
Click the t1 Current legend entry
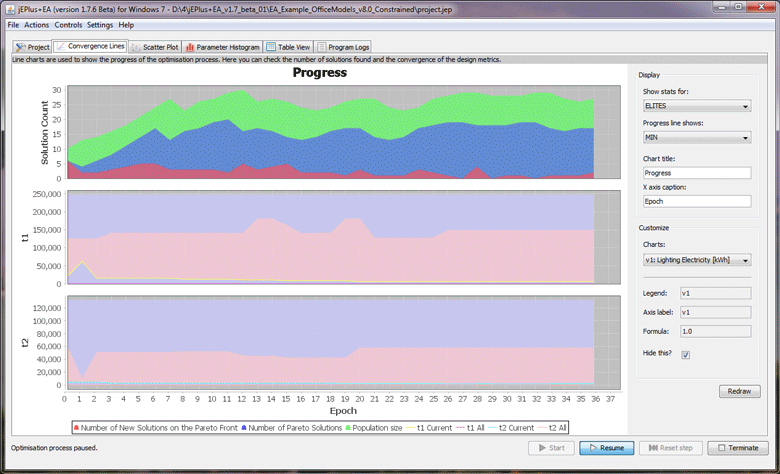tap(429, 428)
